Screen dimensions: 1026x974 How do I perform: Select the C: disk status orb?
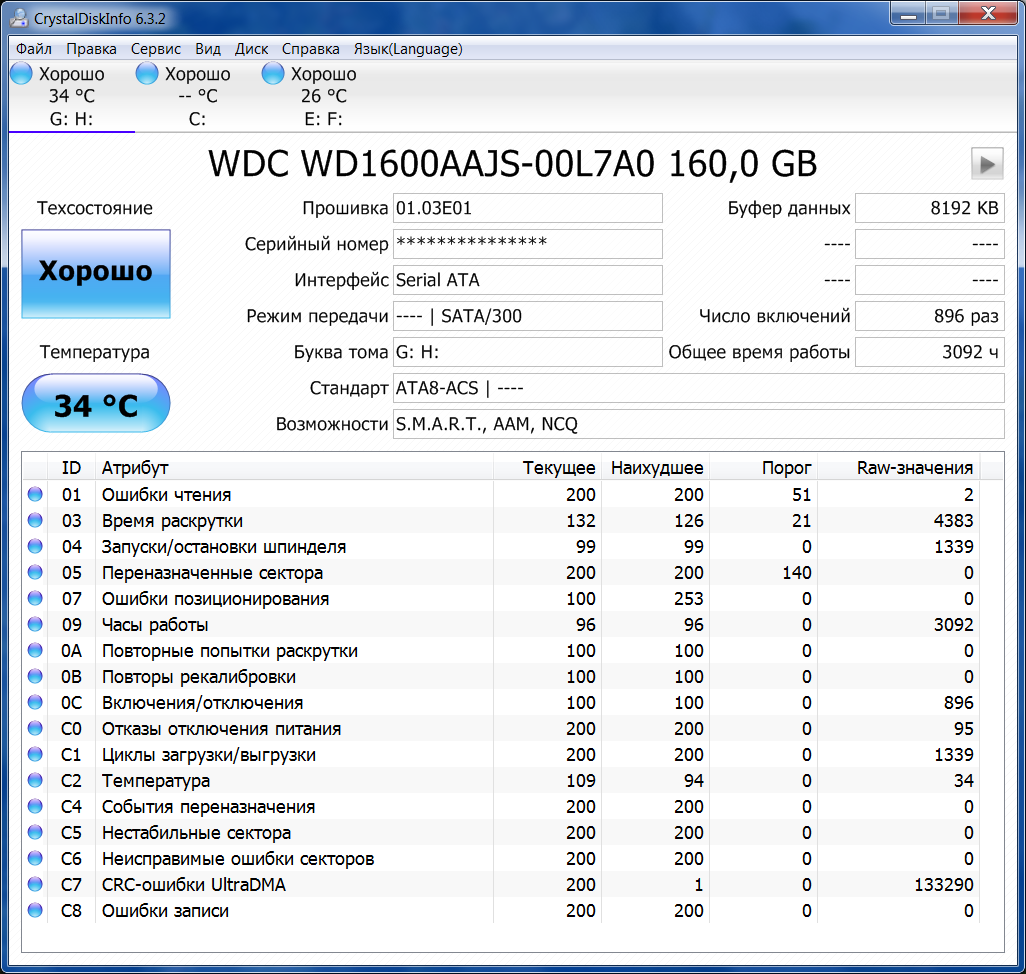[147, 74]
